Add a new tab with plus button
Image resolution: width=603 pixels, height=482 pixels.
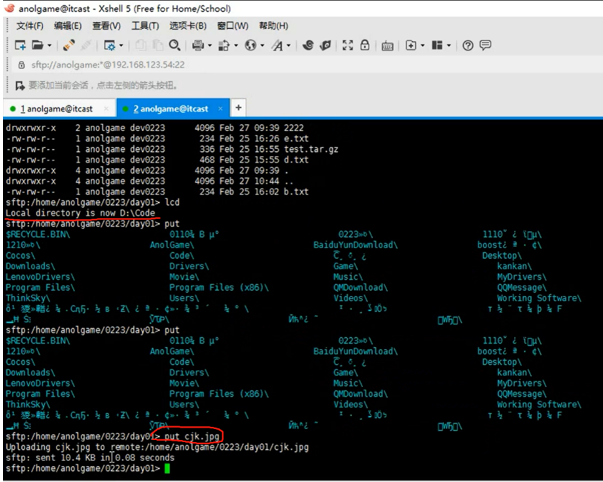tap(238, 108)
